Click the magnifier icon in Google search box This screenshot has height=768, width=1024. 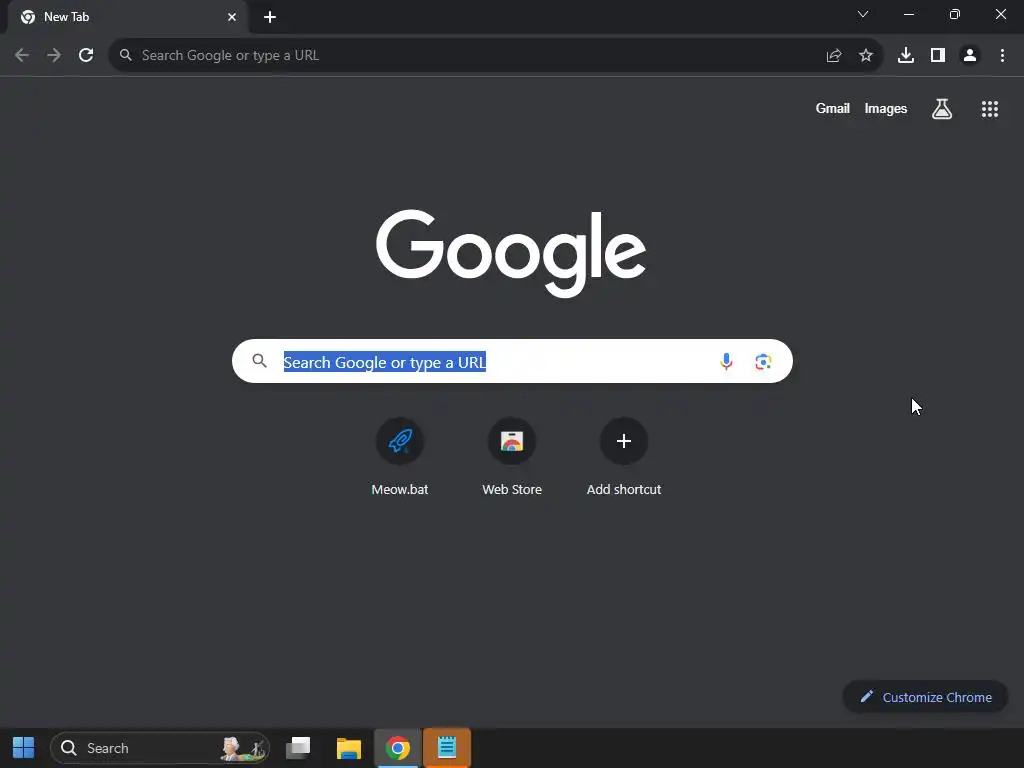(259, 361)
